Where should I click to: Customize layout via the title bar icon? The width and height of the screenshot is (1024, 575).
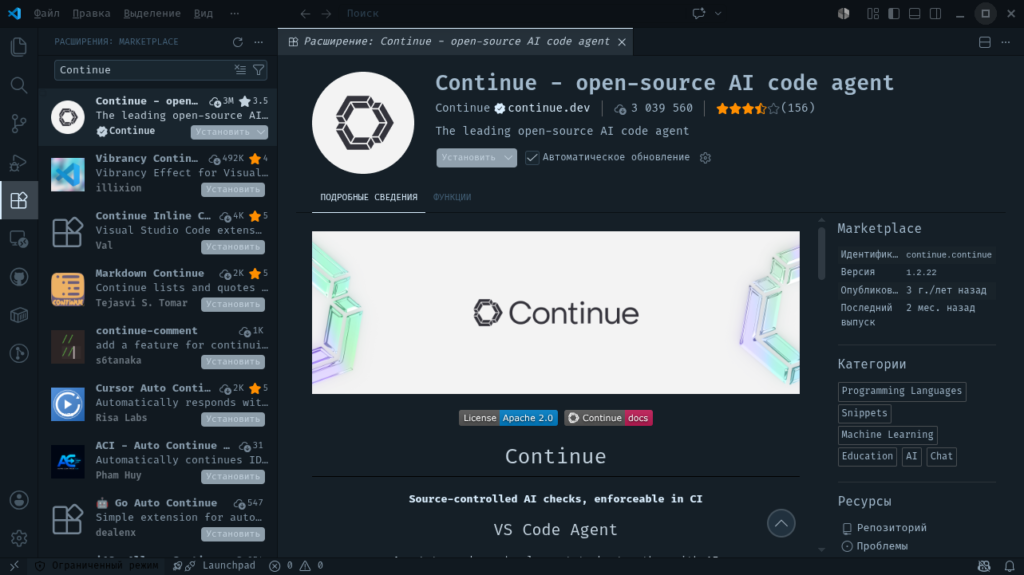click(873, 13)
